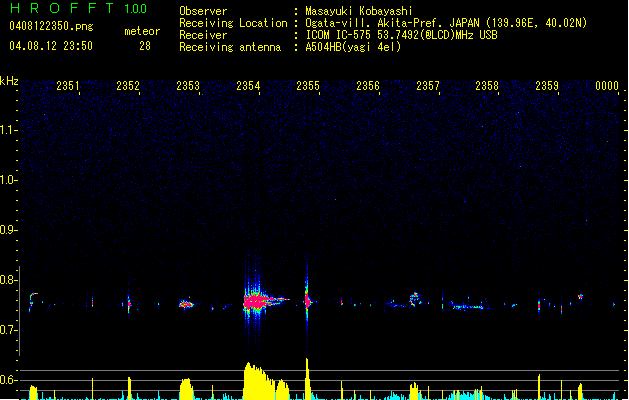Click the yellow power hump below 2353
The height and width of the screenshot is (400, 629).
186,388
